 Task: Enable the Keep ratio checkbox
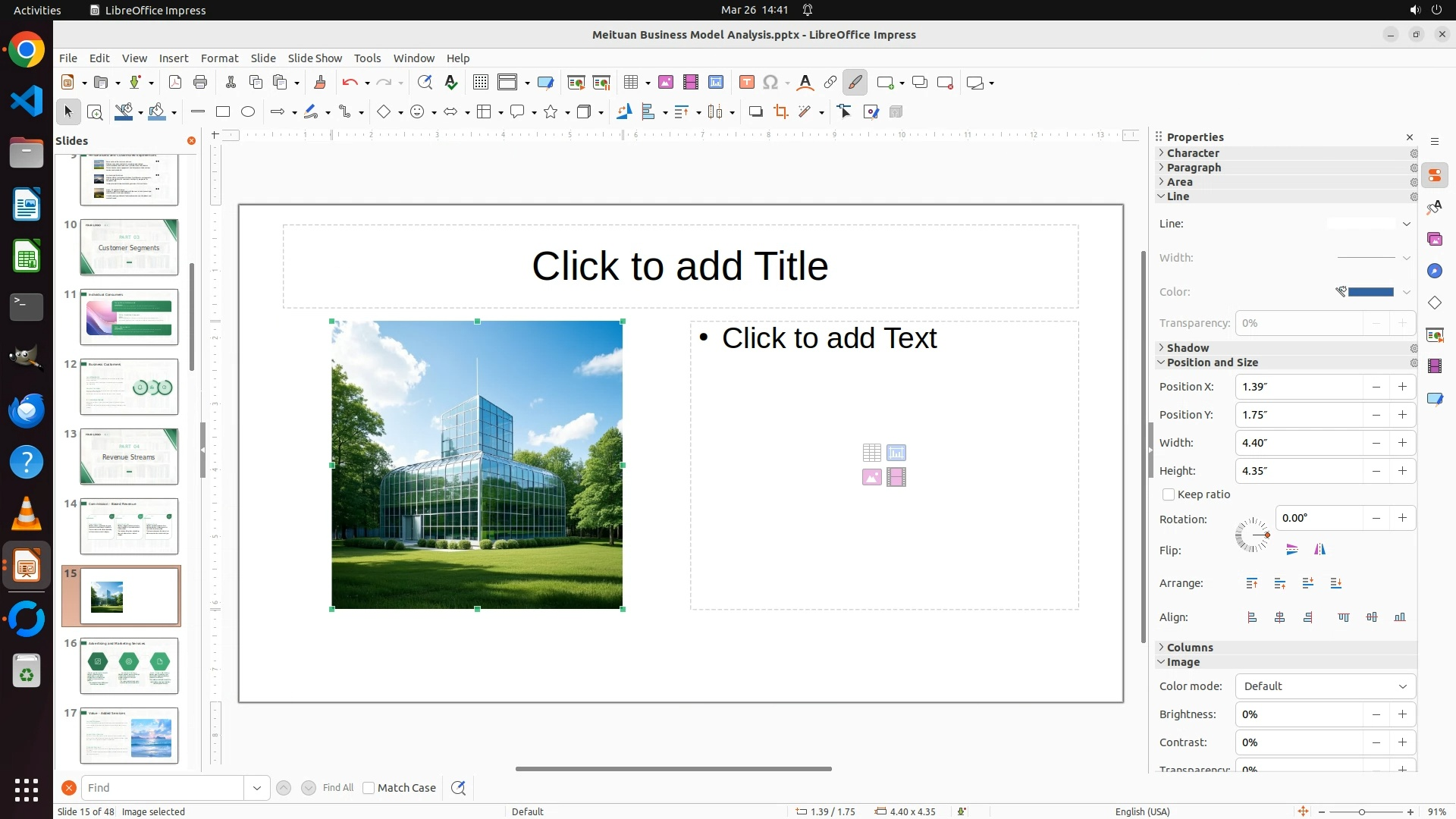coord(1169,494)
